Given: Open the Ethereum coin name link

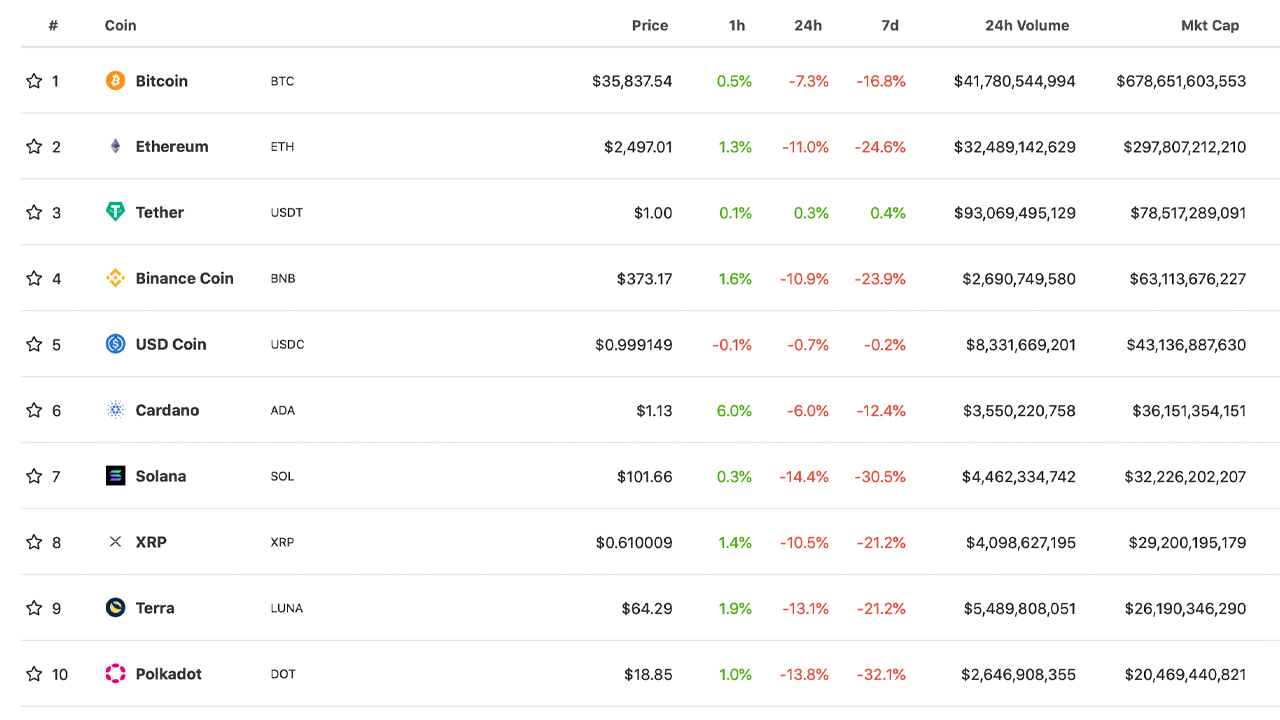Looking at the screenshot, I should [x=172, y=147].
